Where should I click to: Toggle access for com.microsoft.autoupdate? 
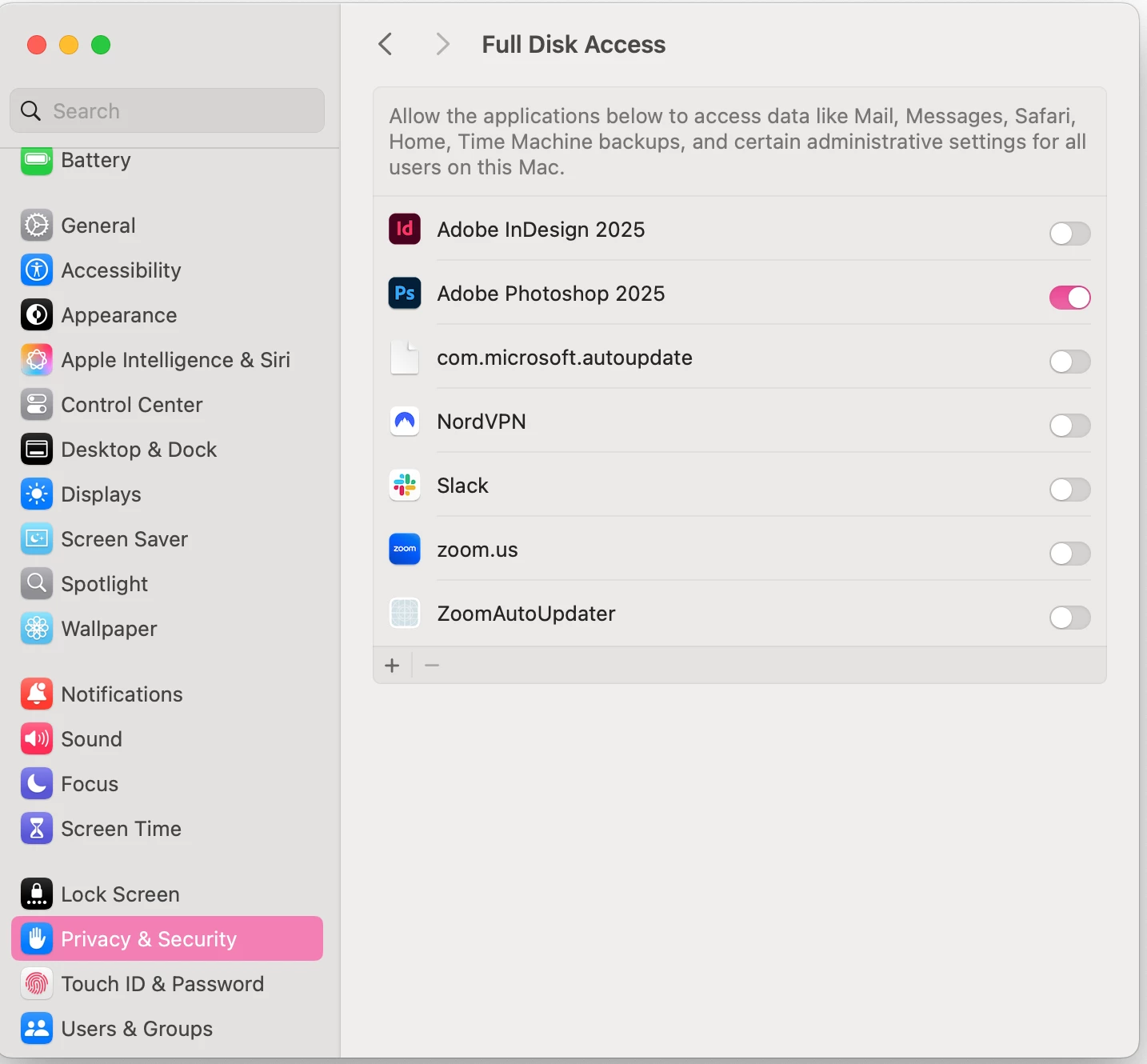[x=1070, y=362]
